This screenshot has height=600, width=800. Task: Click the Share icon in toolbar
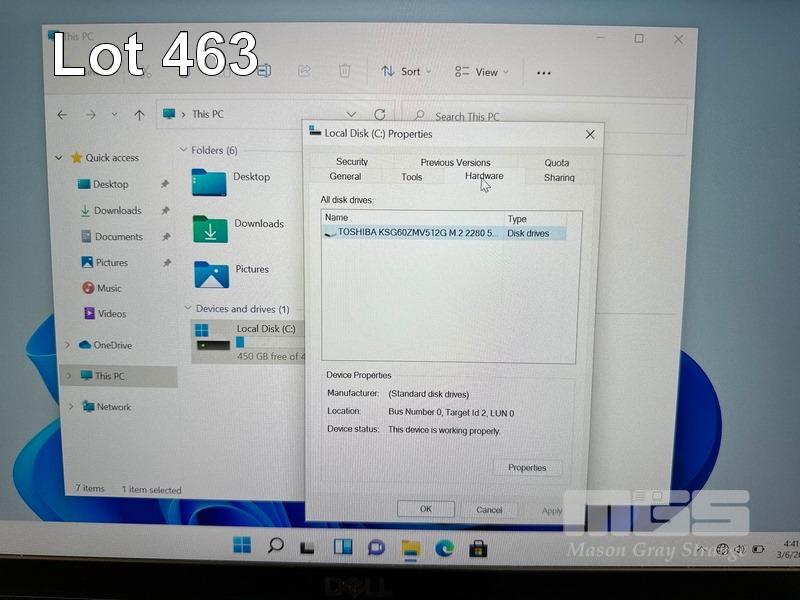304,71
